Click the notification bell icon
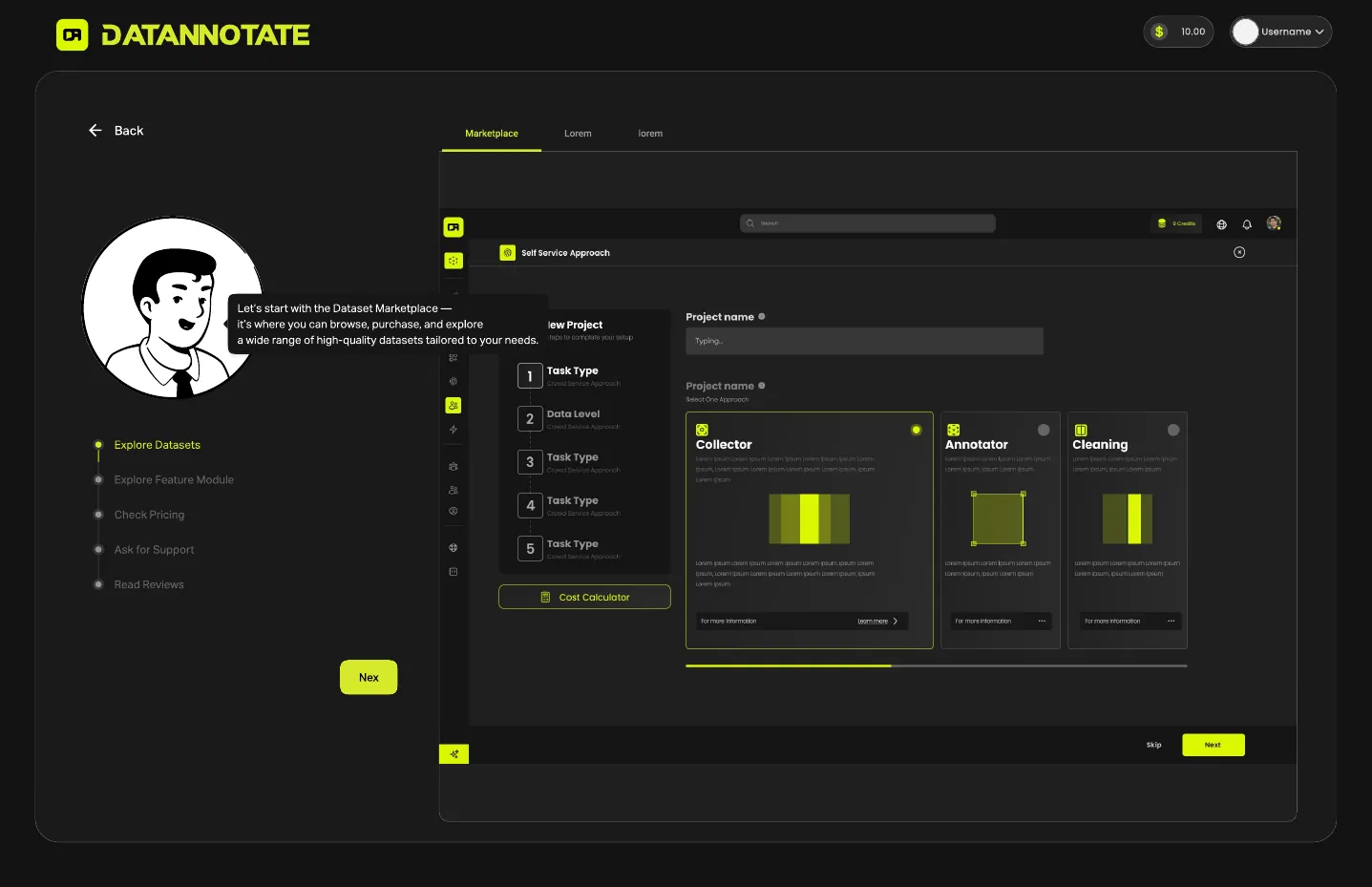 [x=1247, y=224]
